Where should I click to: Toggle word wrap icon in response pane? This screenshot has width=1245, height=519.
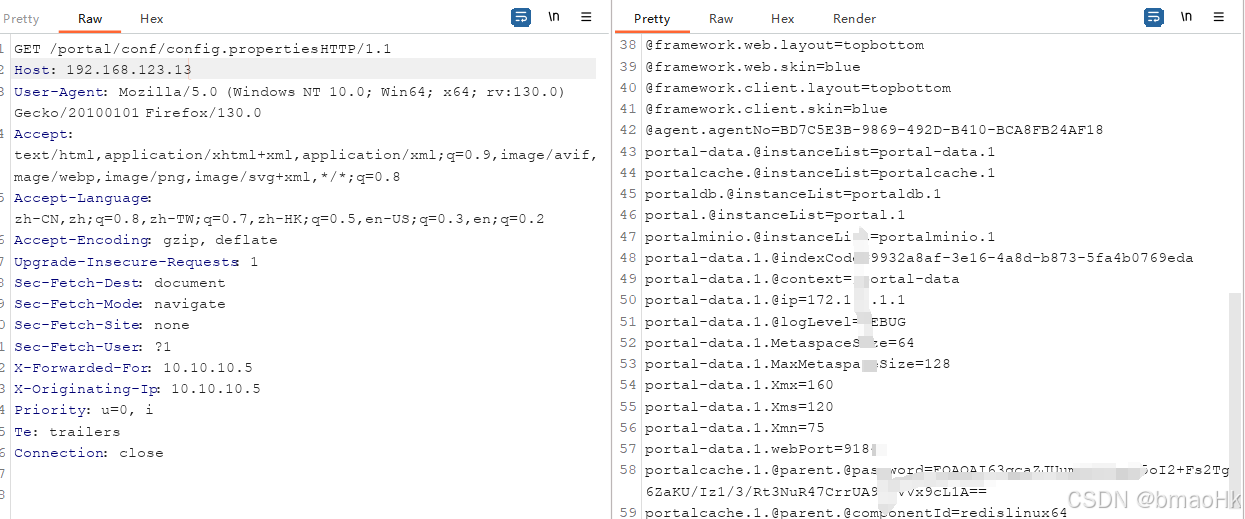coord(1154,17)
